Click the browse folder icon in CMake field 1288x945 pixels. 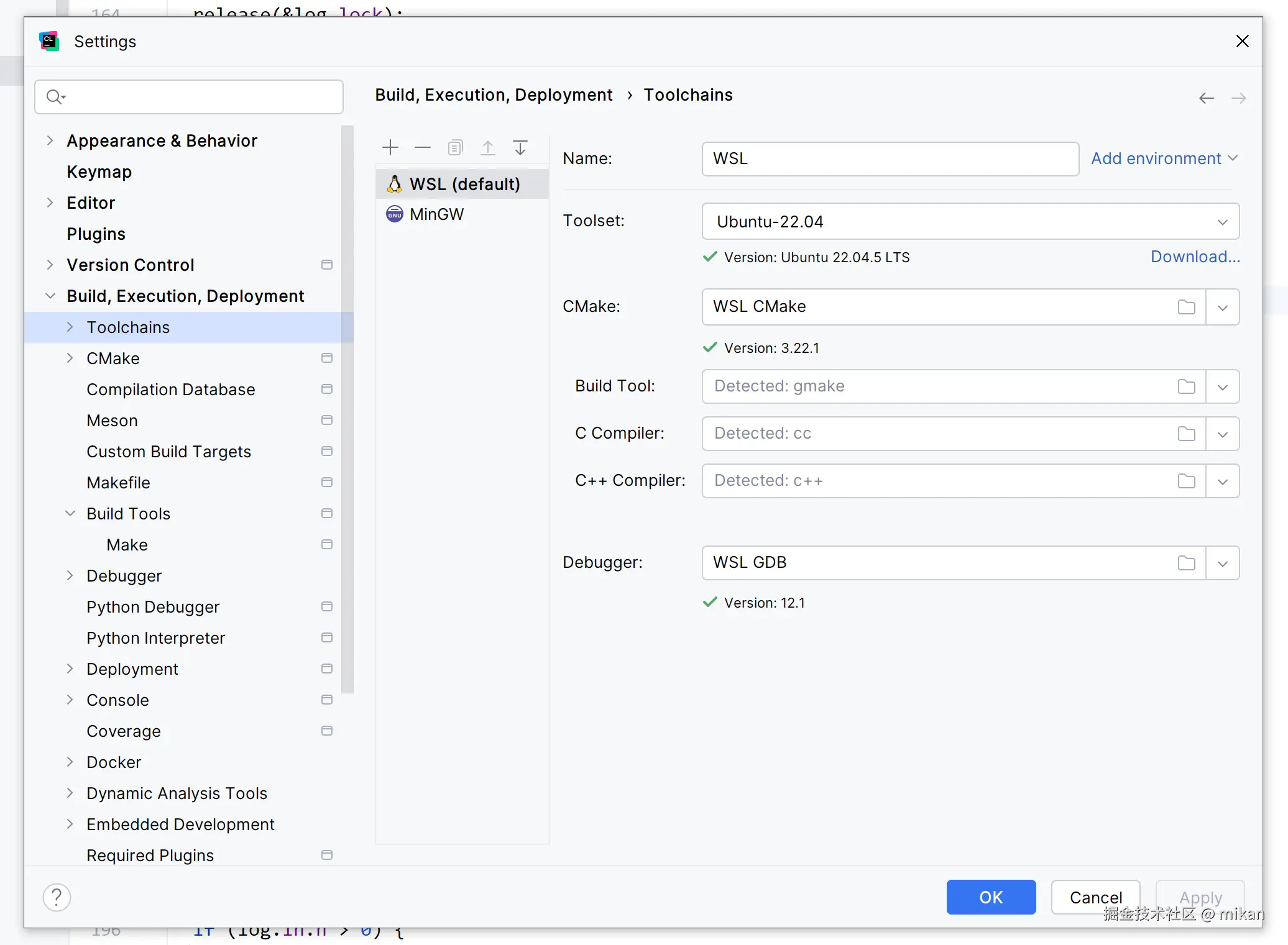1186,307
